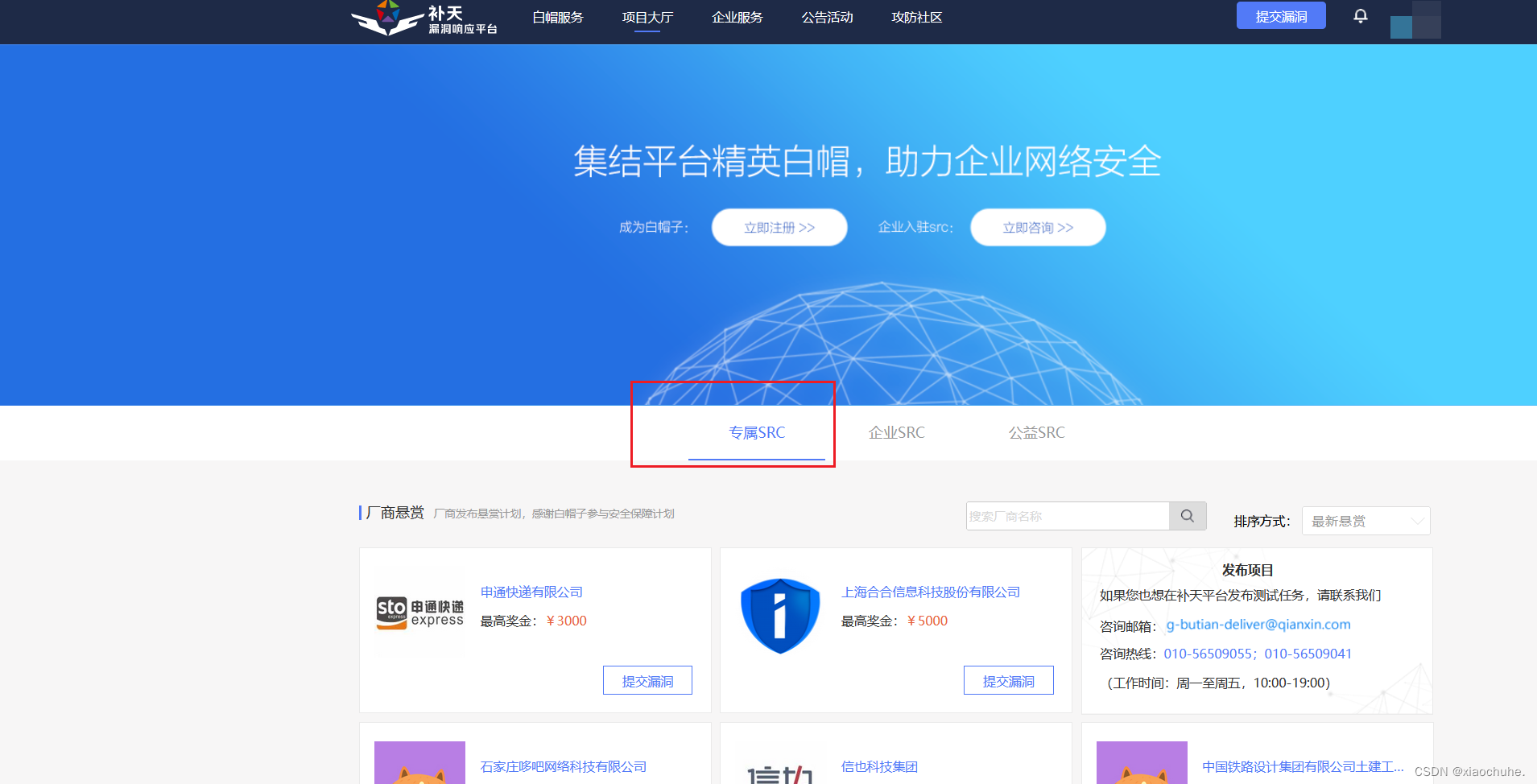
Task: Submit vulnerability for 申通快递有限公司
Action: [647, 681]
